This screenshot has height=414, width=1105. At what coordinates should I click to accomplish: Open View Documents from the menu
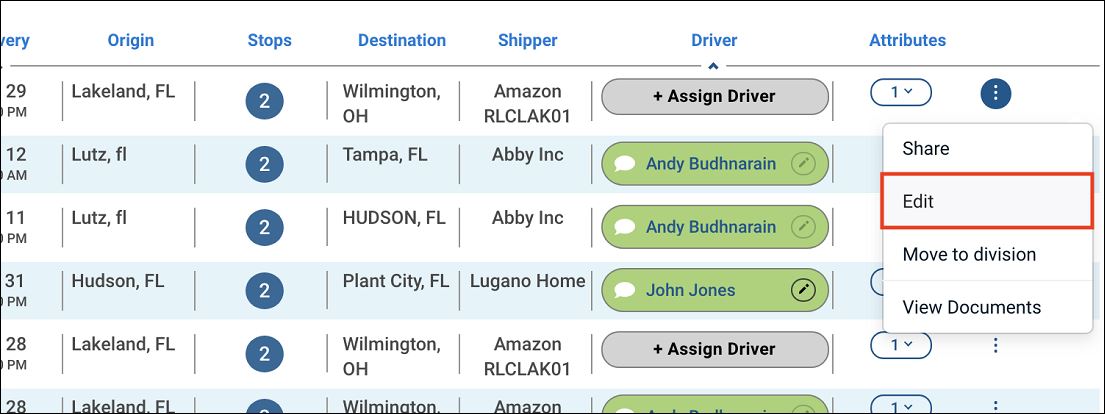(x=987, y=307)
